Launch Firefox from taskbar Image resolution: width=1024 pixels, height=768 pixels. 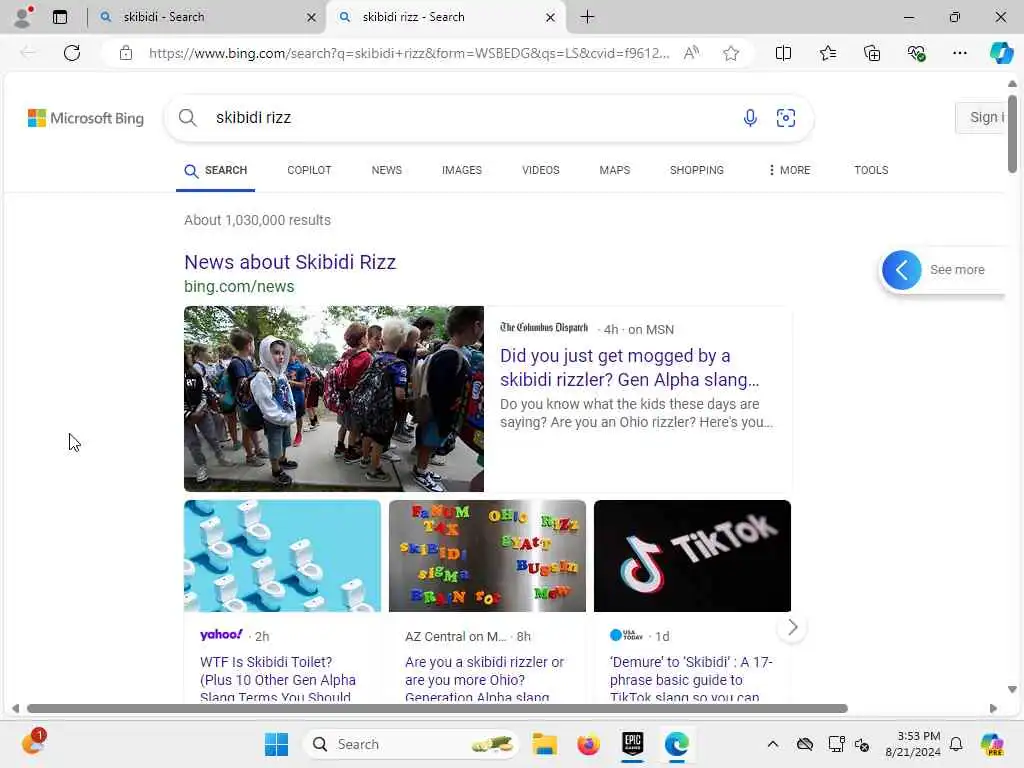[x=588, y=744]
